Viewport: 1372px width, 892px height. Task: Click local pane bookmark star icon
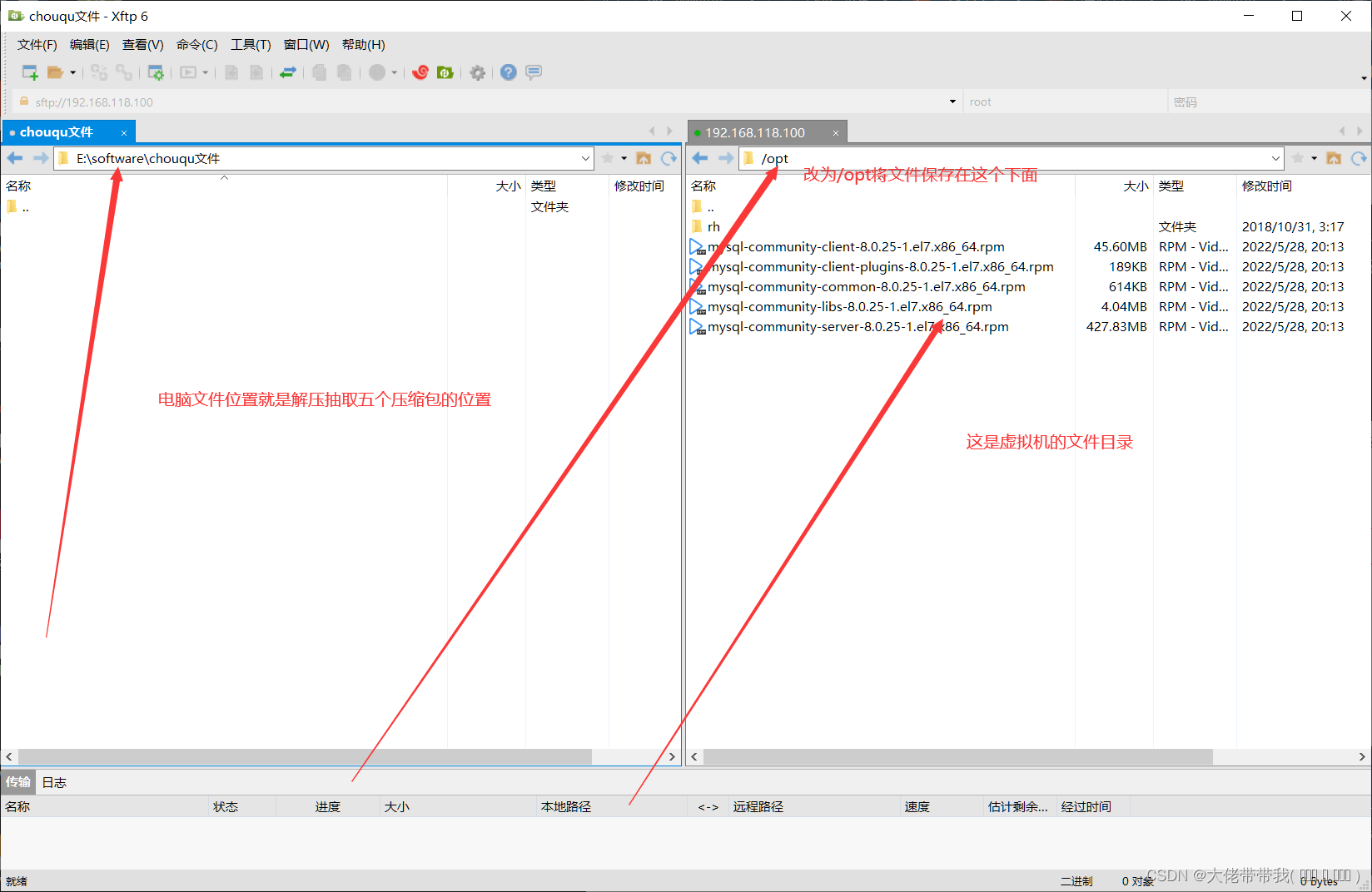tap(608, 158)
